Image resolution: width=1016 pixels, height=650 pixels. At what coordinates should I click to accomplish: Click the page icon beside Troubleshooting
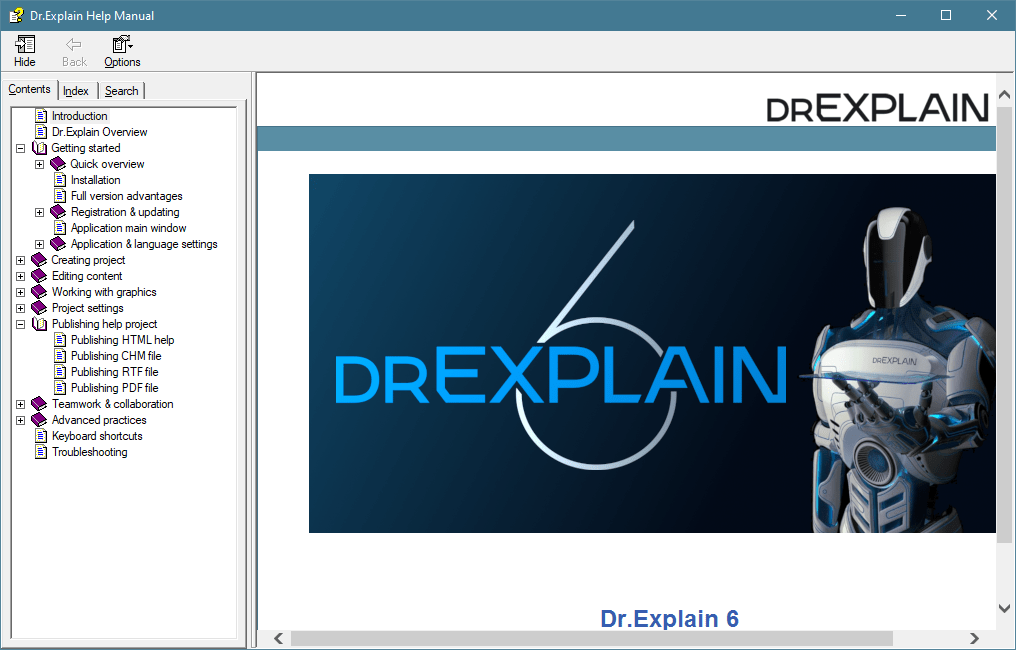pyautogui.click(x=41, y=452)
